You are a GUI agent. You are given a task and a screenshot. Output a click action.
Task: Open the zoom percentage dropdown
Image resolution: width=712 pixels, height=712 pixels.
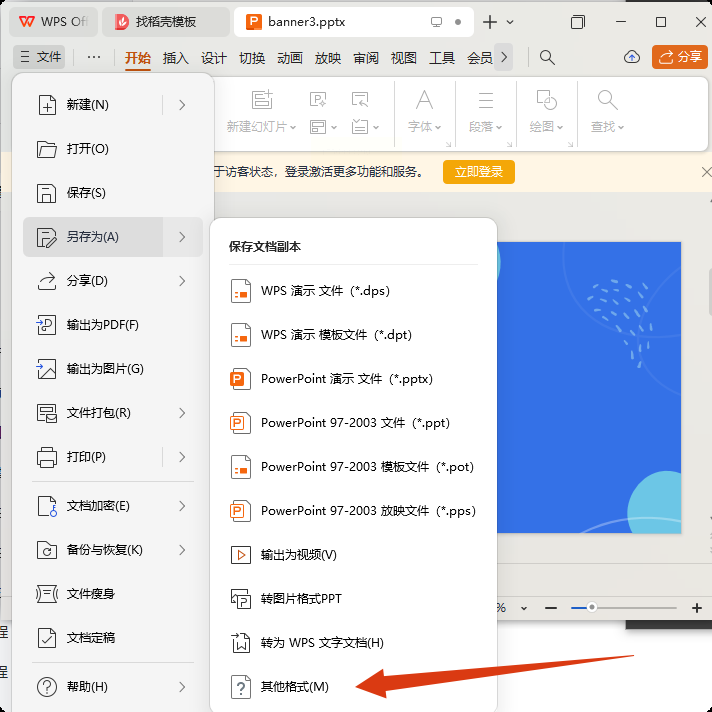pyautogui.click(x=524, y=608)
